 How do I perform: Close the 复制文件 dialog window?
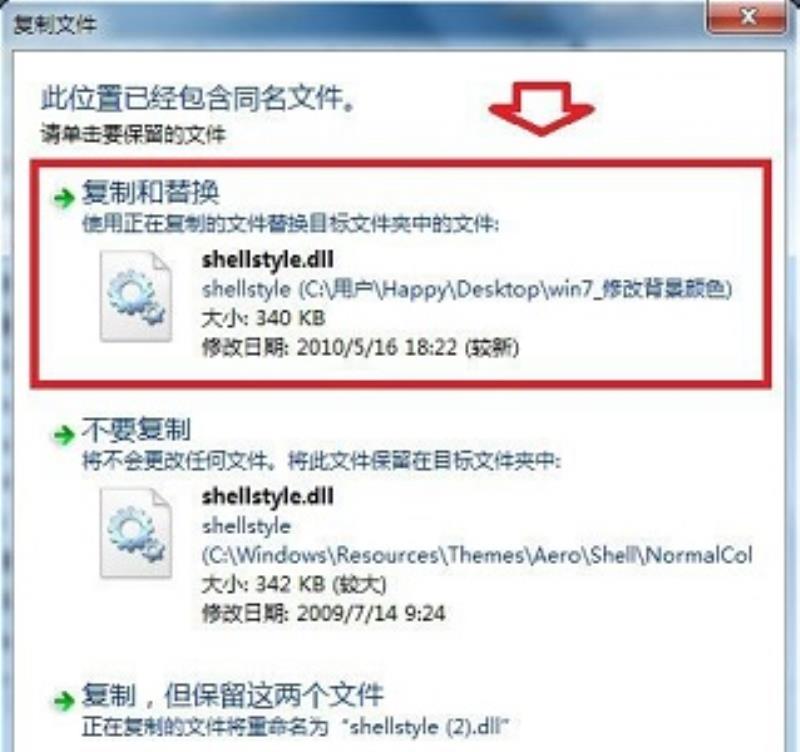(747, 17)
